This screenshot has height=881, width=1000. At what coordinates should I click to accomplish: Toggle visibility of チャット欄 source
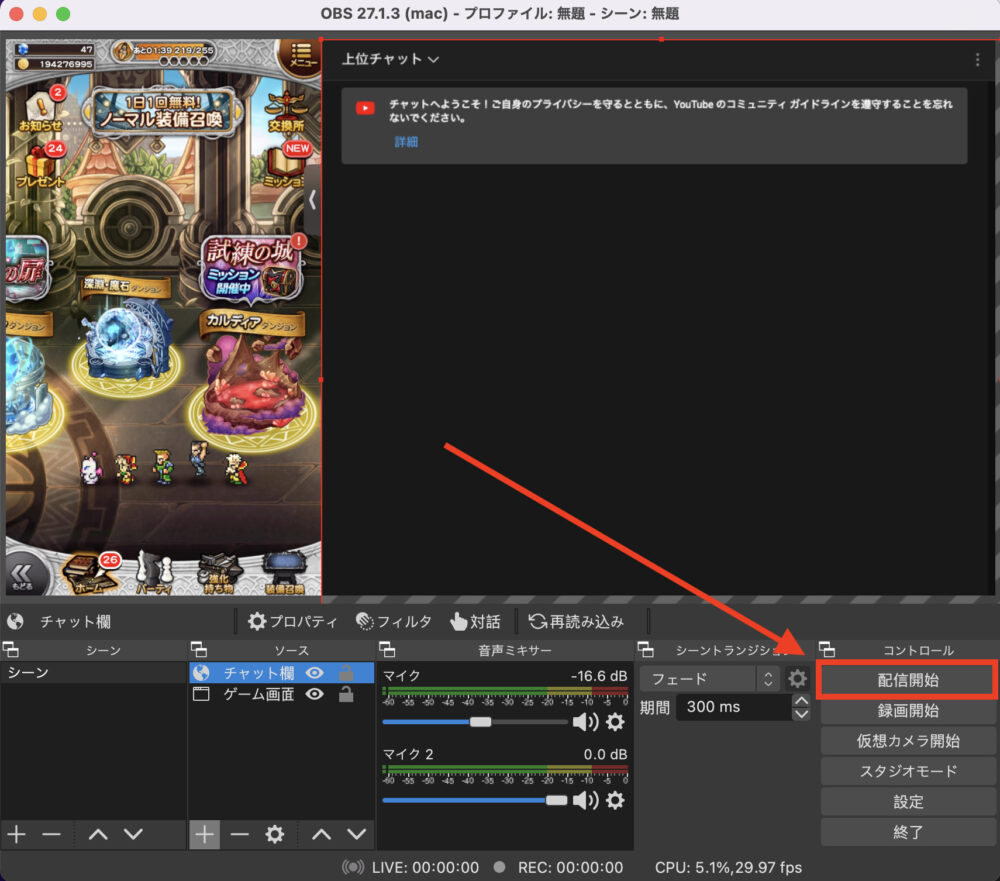tap(314, 673)
